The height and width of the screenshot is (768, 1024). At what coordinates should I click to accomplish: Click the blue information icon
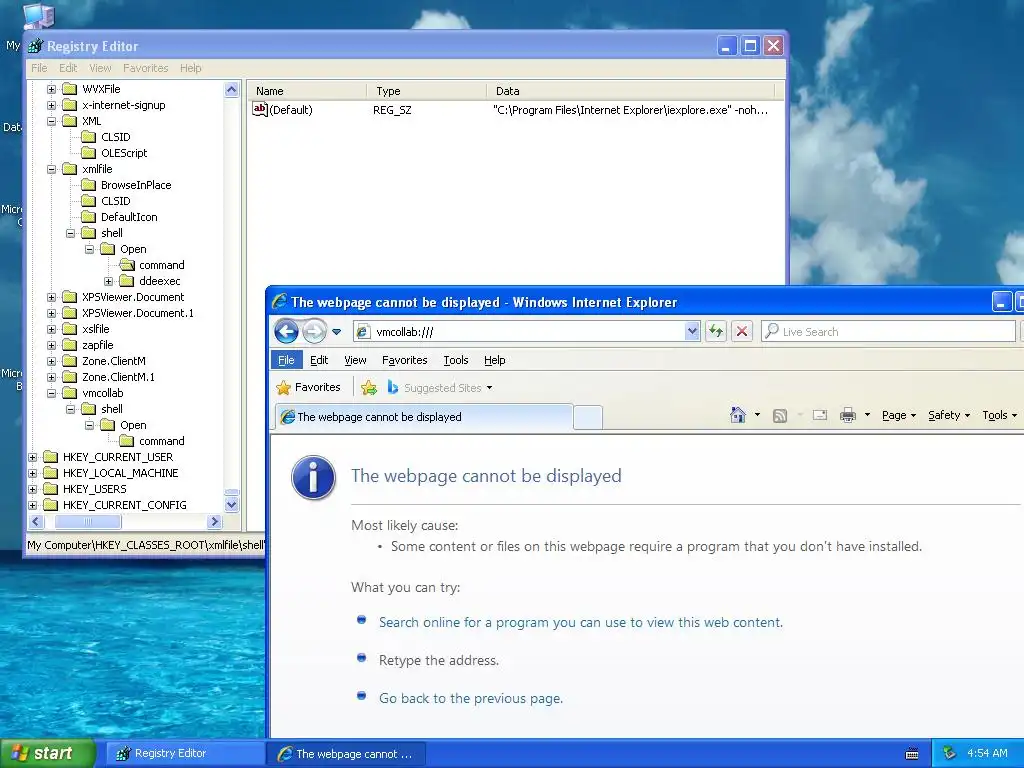313,477
